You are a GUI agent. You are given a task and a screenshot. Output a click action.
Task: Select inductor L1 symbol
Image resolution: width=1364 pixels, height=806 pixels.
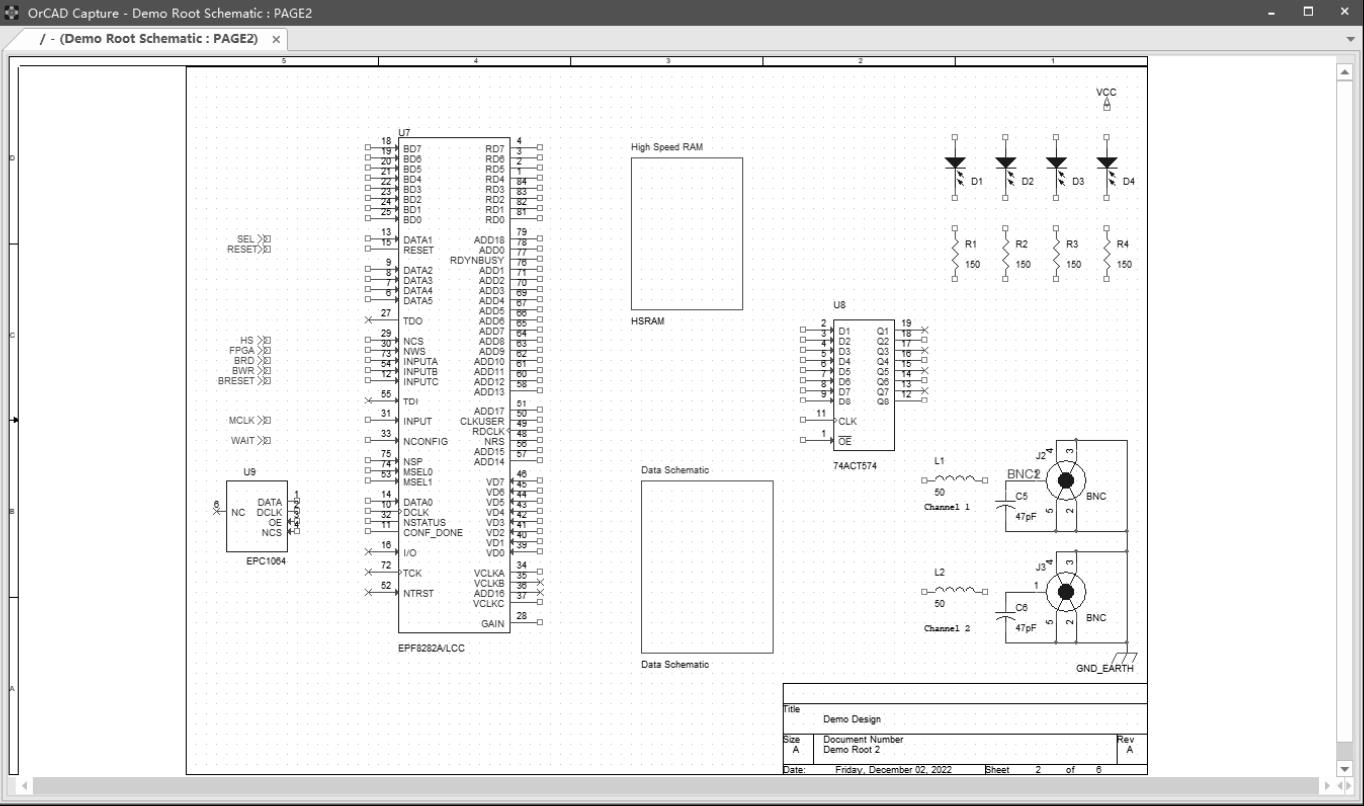point(955,480)
